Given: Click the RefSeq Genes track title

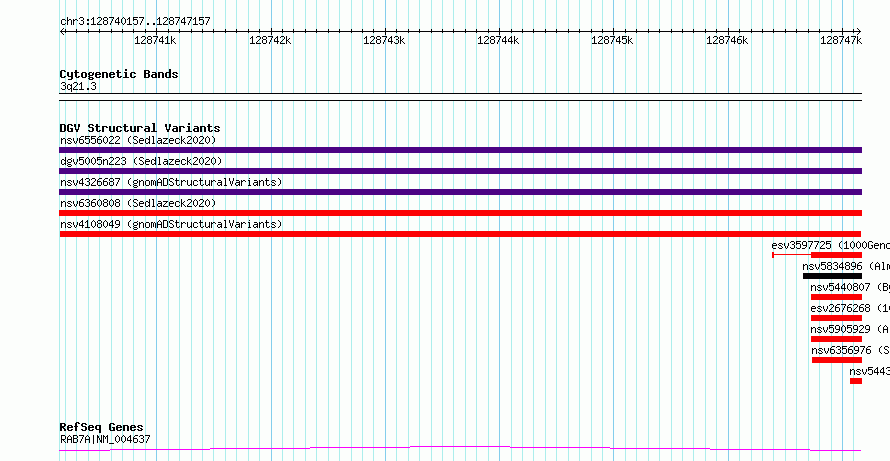Looking at the screenshot, I should [x=102, y=427].
